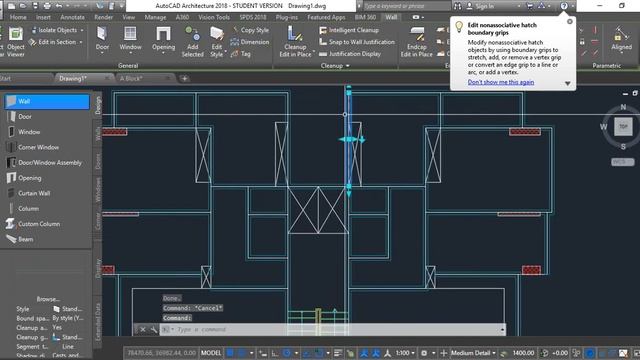Click the Door ribbon button
The height and width of the screenshot is (360, 640).
click(x=102, y=40)
